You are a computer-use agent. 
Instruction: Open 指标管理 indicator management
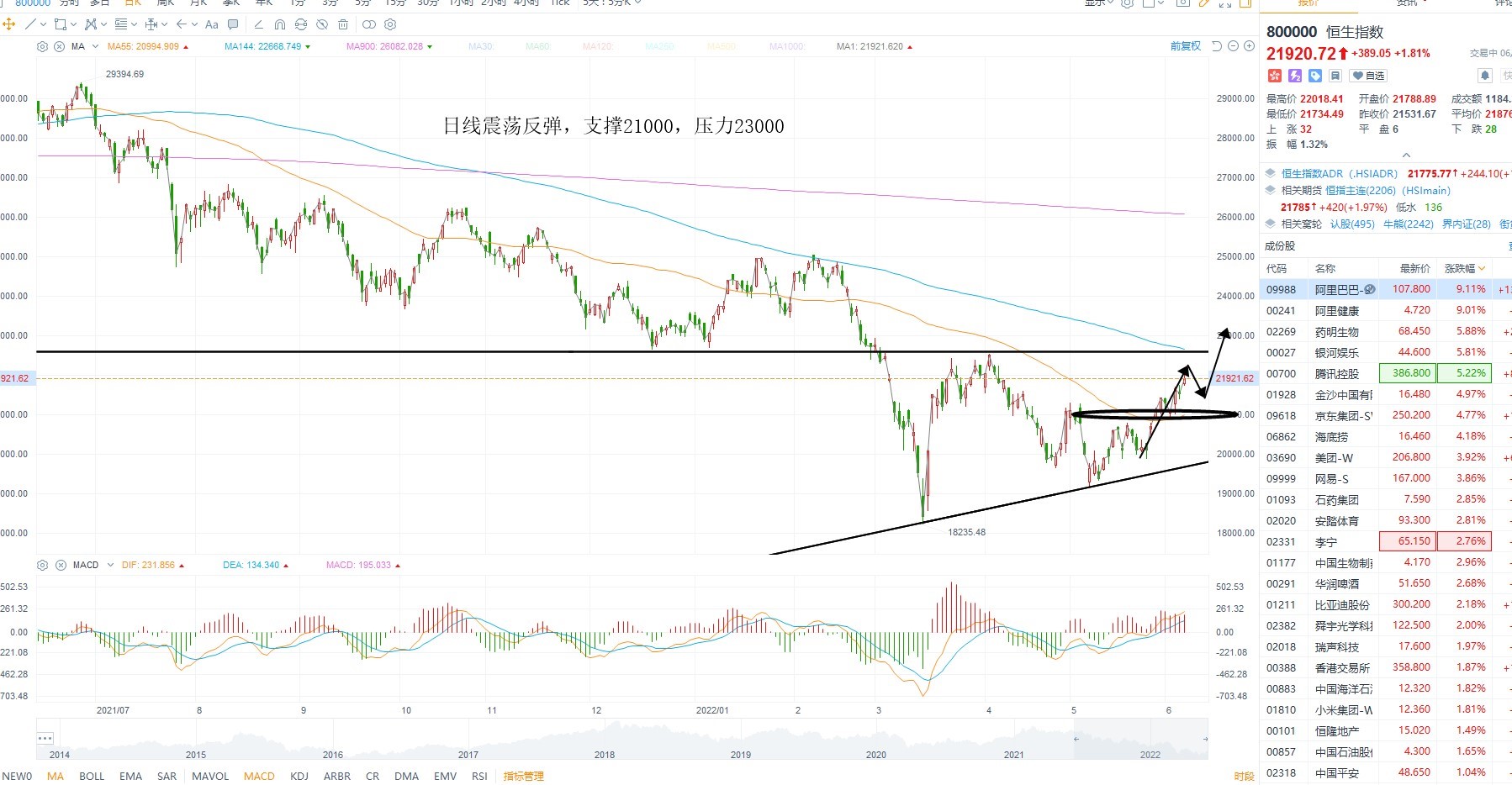coord(523,776)
